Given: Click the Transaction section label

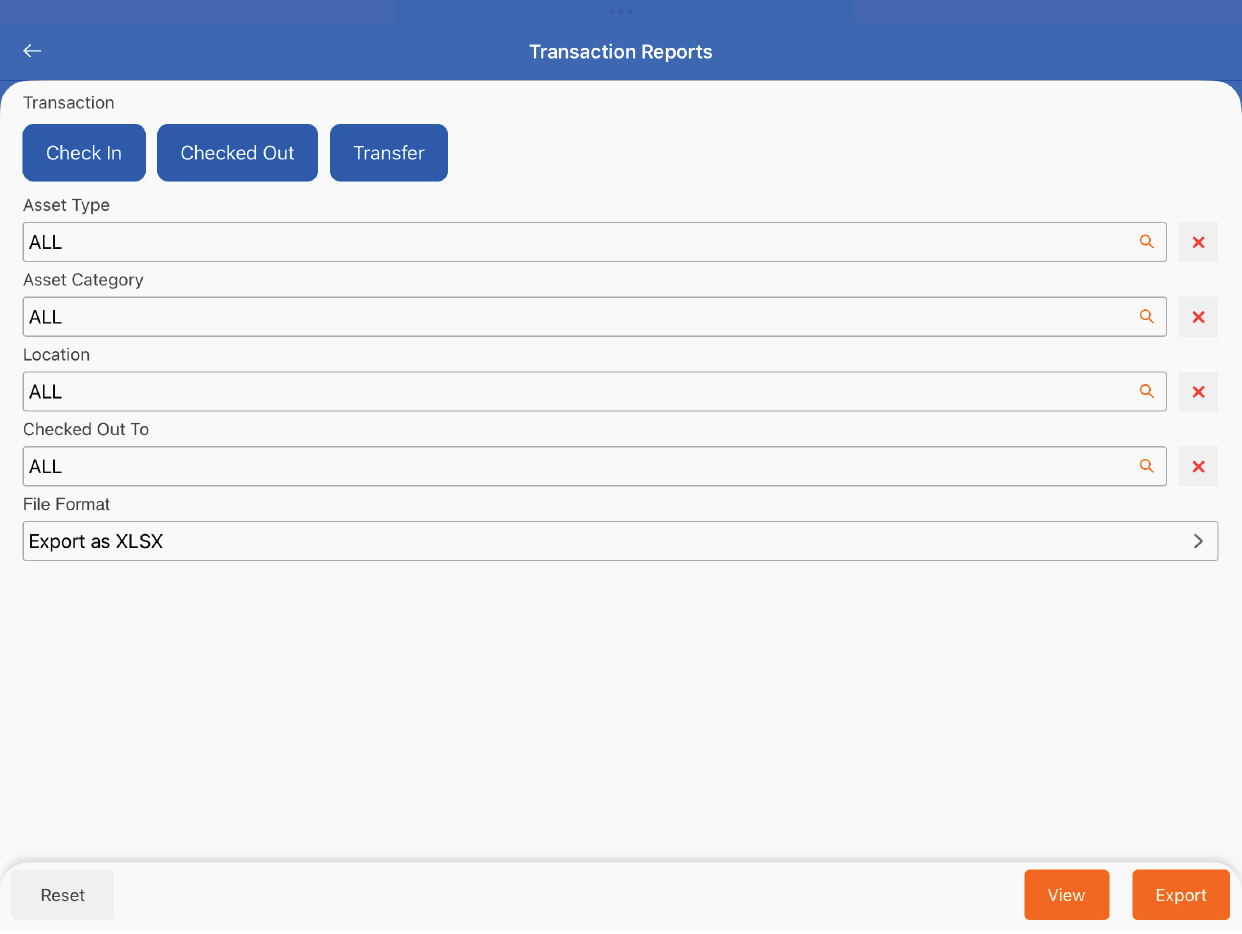Looking at the screenshot, I should [69, 103].
